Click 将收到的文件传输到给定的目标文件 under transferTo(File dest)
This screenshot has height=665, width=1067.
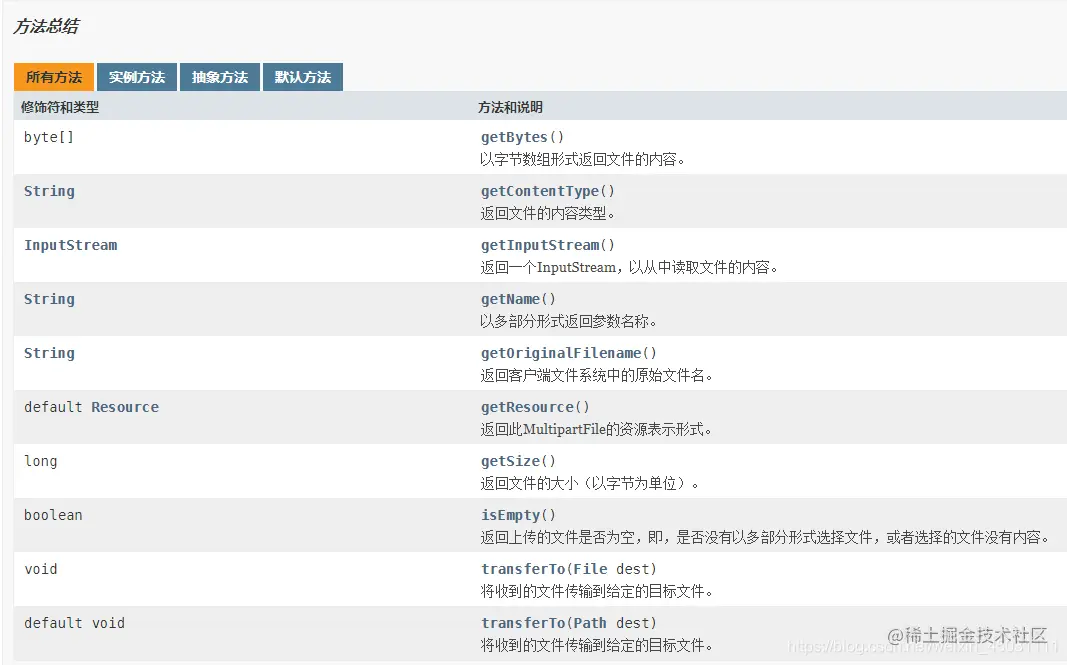597,591
